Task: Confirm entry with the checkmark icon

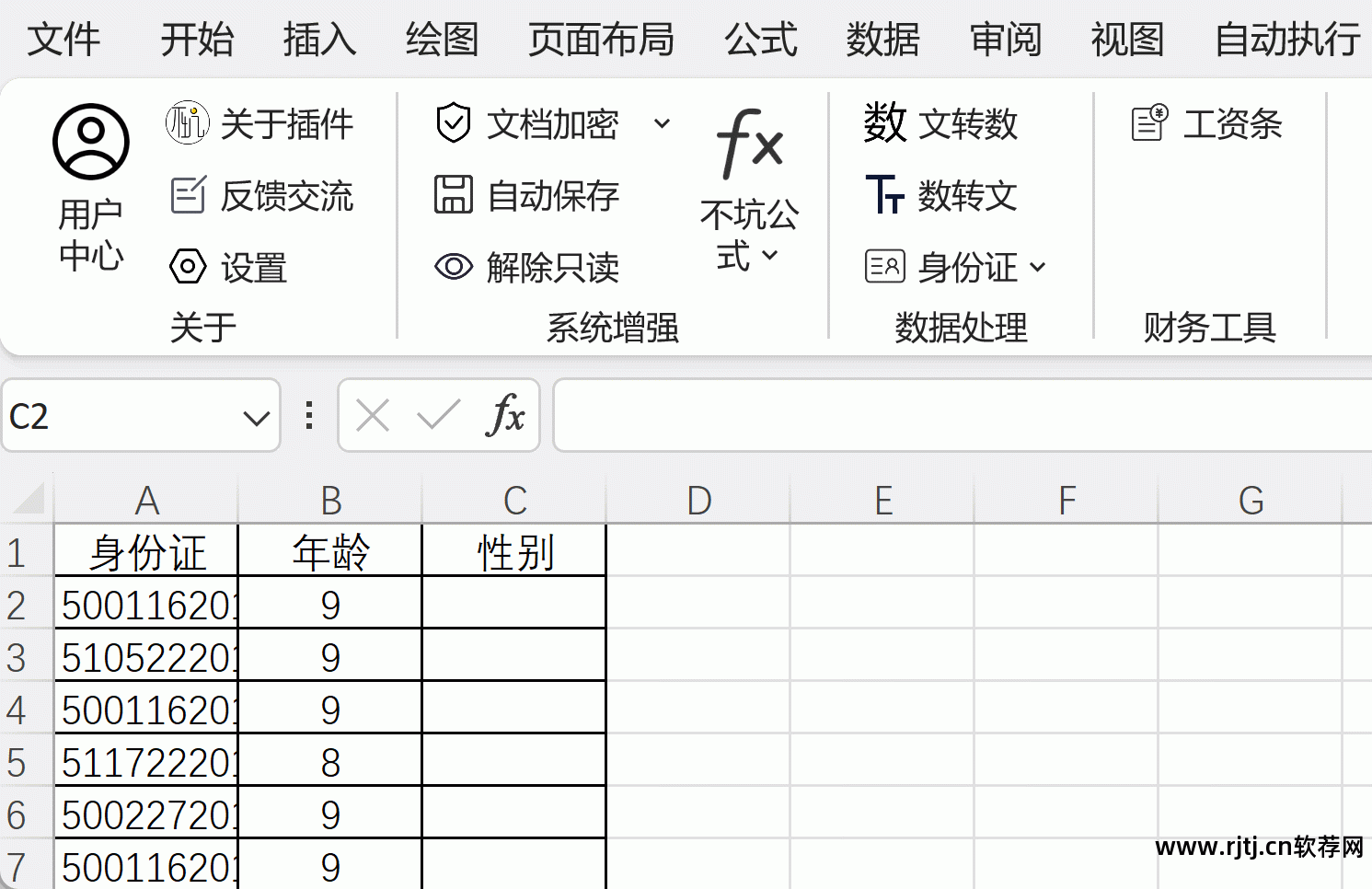Action: click(438, 416)
